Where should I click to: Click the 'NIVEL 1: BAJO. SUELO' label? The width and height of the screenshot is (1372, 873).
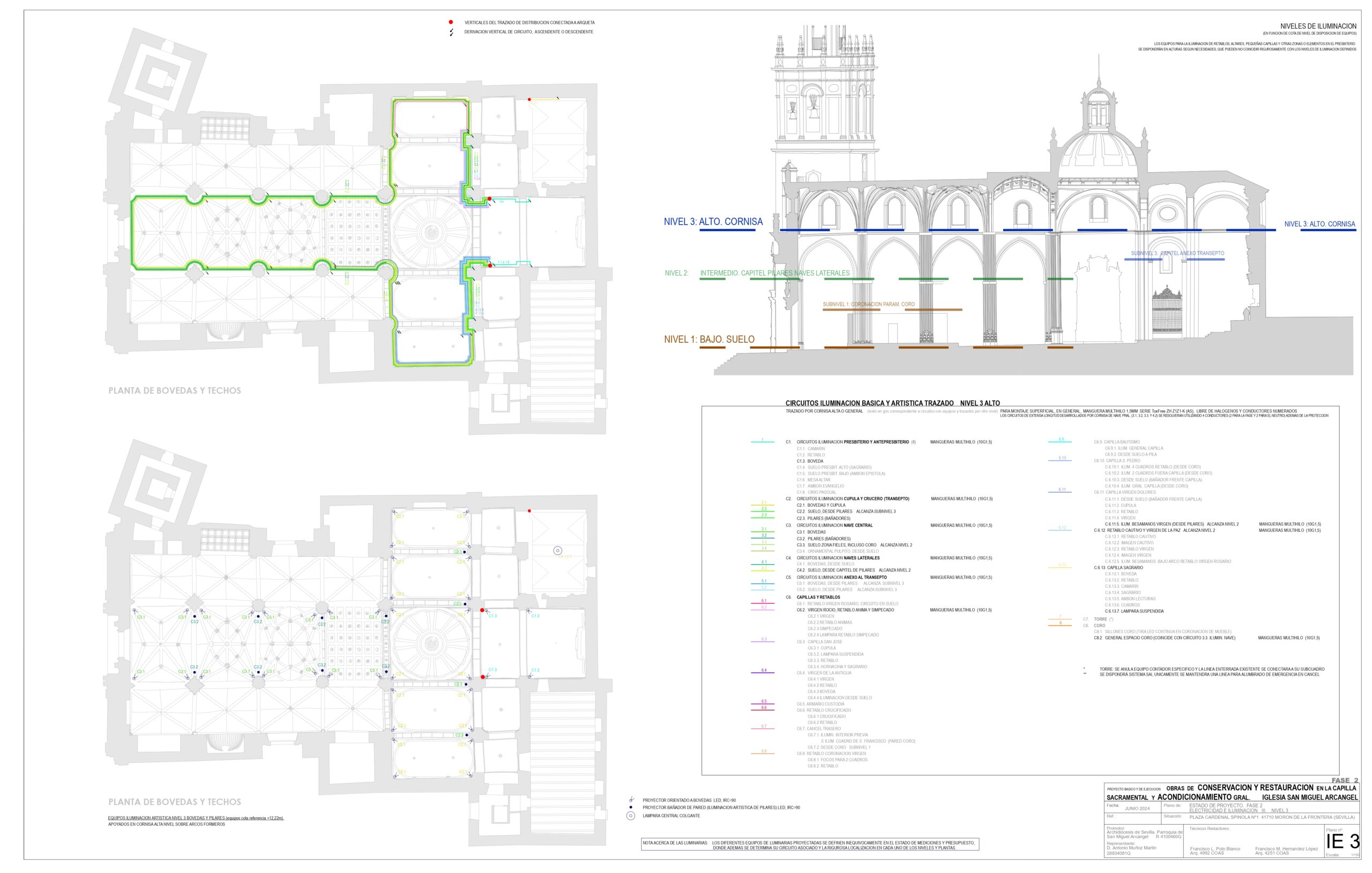(x=709, y=339)
